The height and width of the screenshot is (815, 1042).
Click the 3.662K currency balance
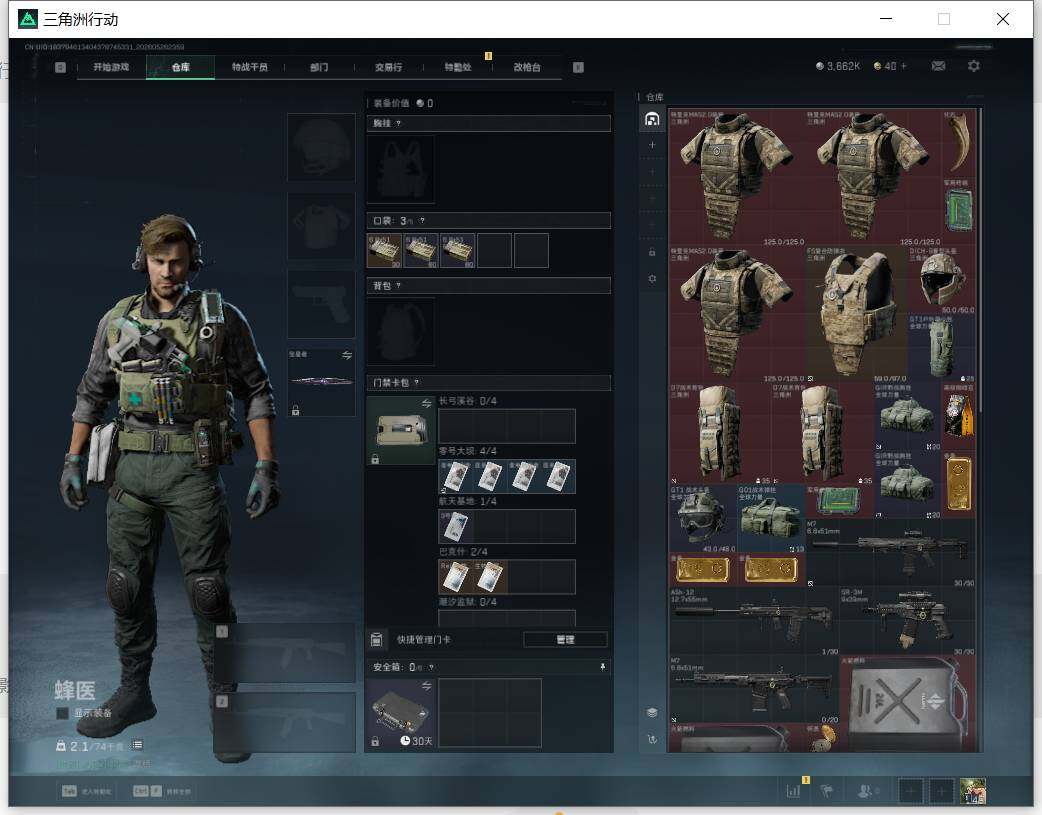[837, 66]
